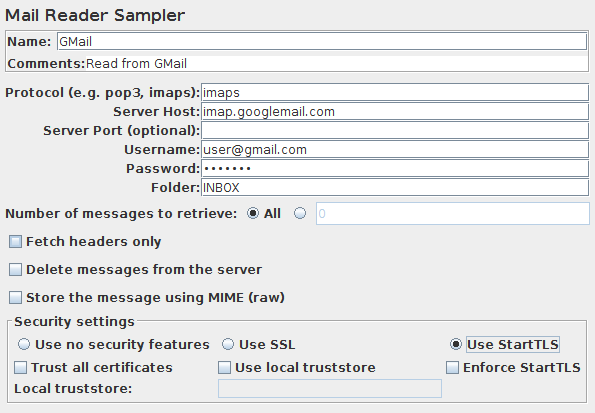Screen dimensions: 595x413
Task: Select the specific message count radio button
Action: 300,213
